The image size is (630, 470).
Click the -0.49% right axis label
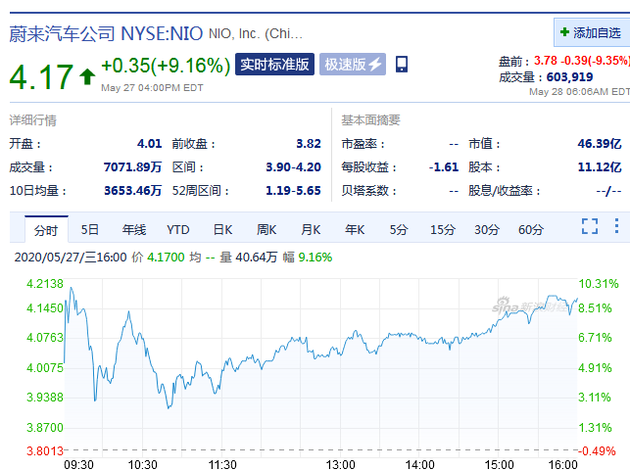coord(597,451)
